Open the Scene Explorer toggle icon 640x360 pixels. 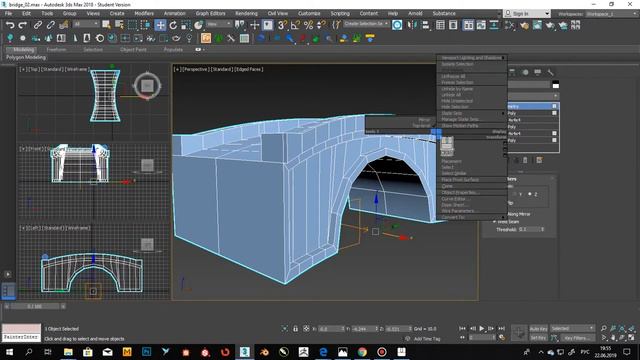pos(440,25)
